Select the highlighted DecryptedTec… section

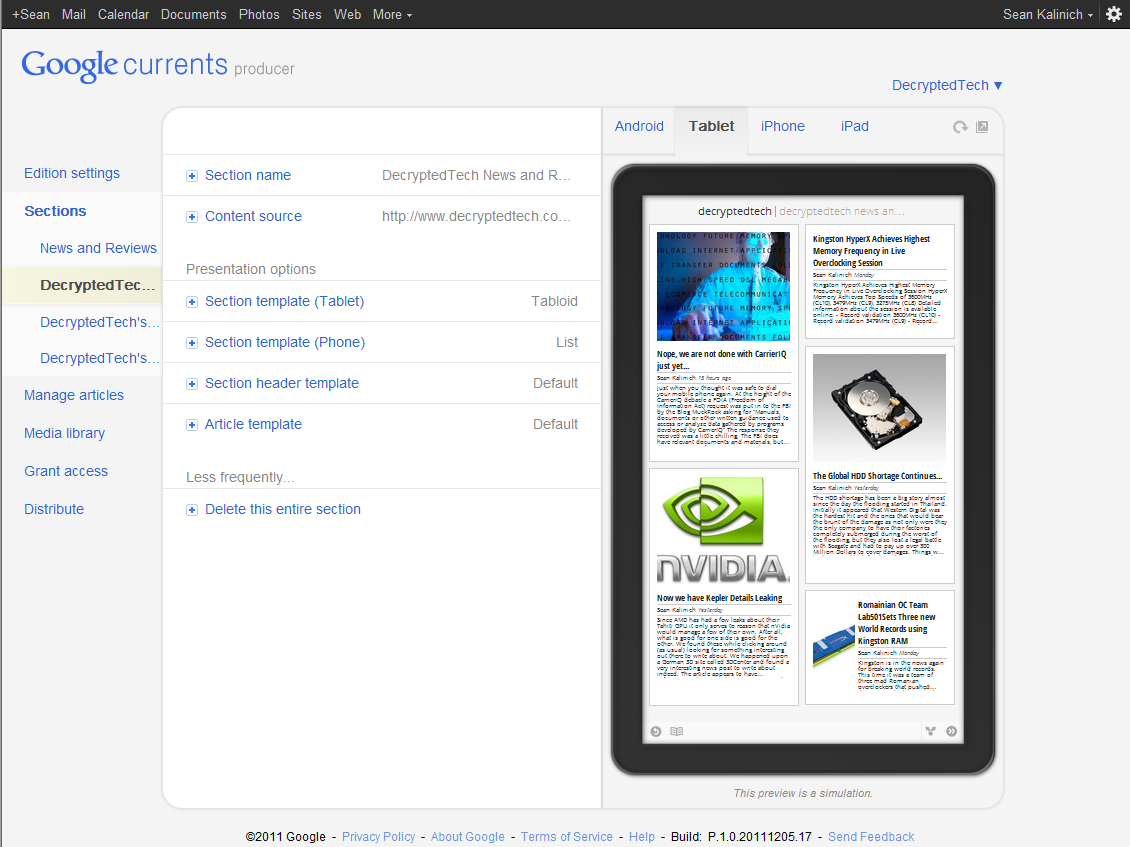97,285
